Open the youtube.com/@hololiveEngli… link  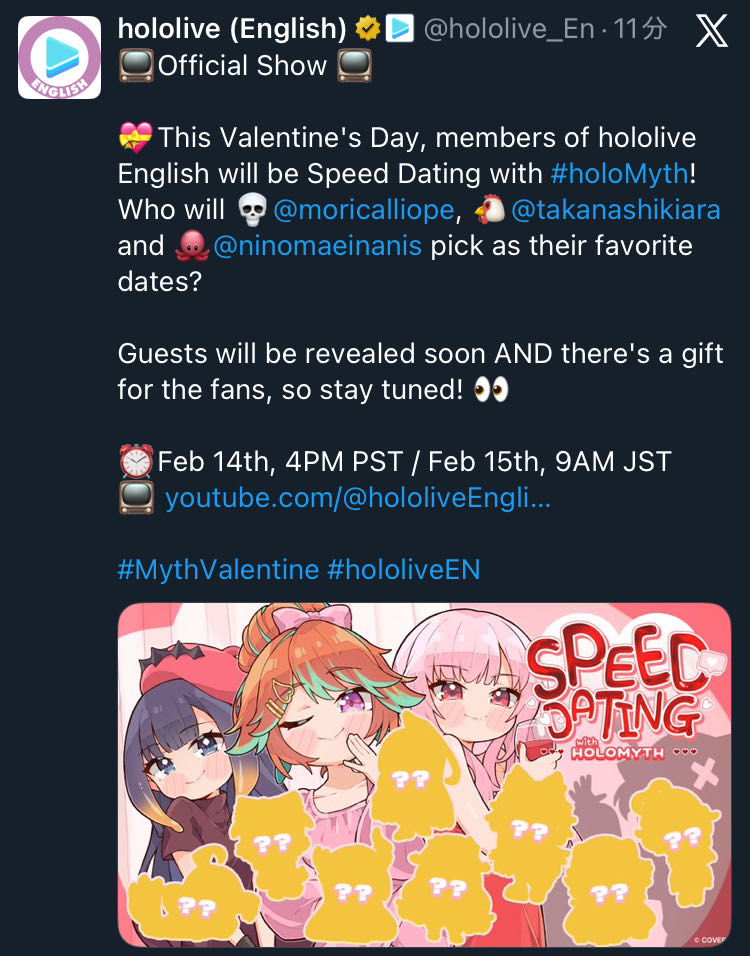(x=357, y=498)
